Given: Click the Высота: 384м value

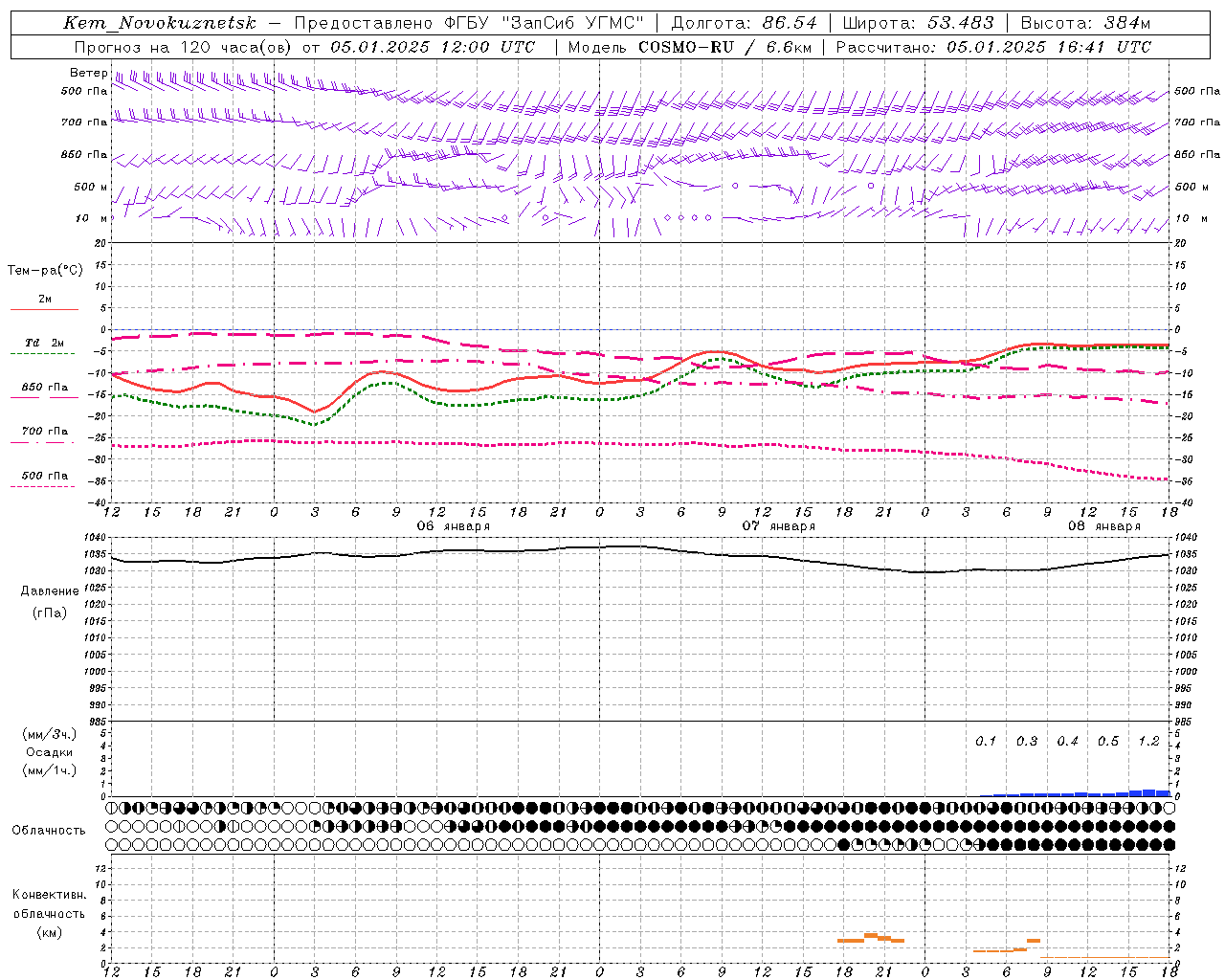Looking at the screenshot, I should tap(1085, 23).
